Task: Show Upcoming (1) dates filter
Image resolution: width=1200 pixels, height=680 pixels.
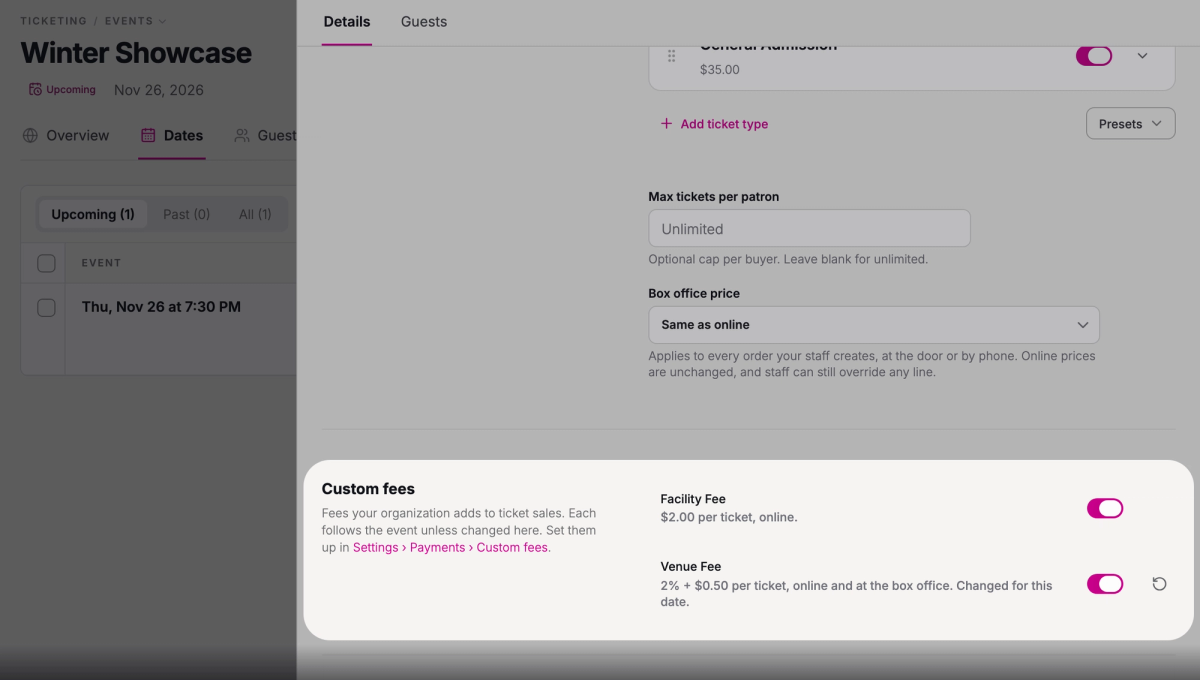Action: pyautogui.click(x=93, y=214)
